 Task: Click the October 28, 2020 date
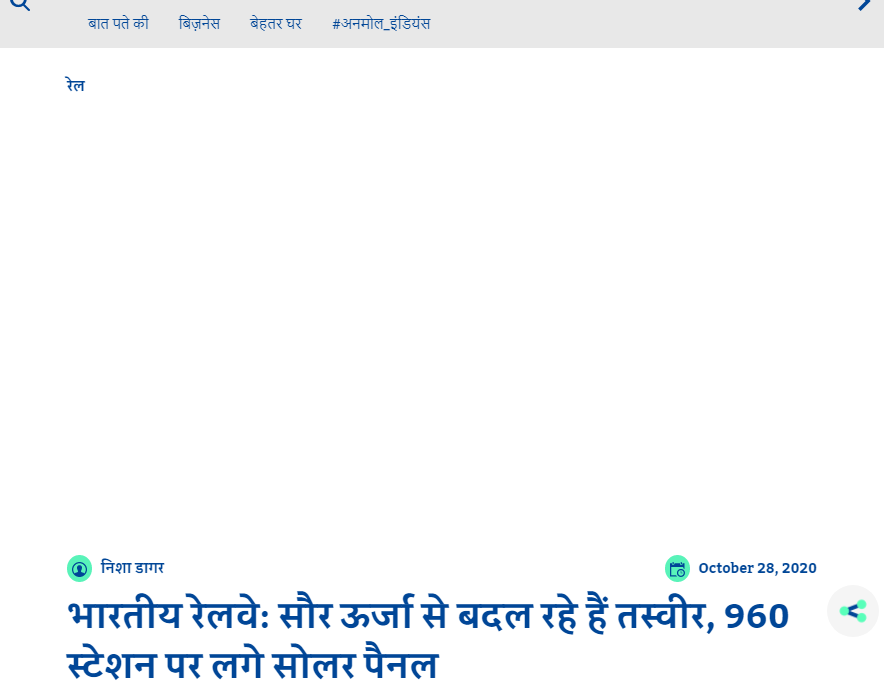click(757, 568)
